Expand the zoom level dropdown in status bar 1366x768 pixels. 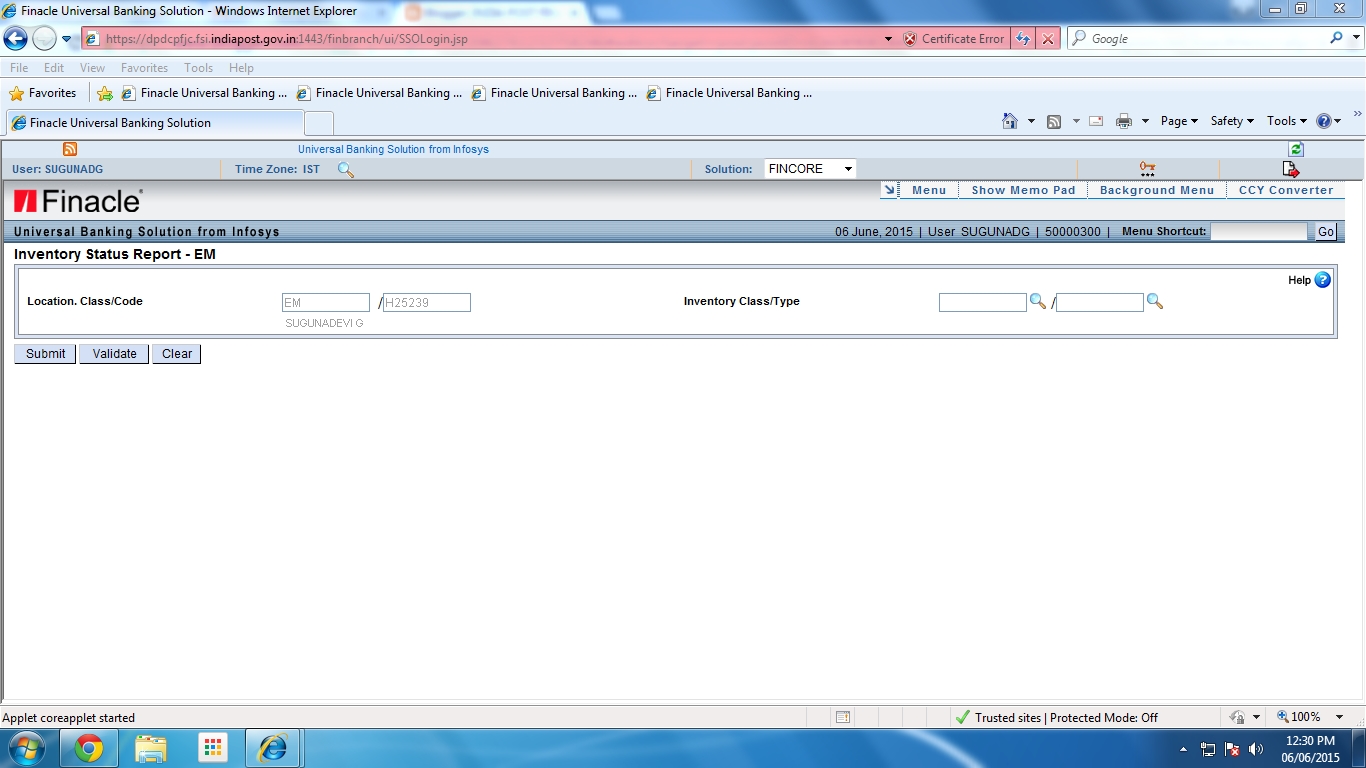(1340, 717)
